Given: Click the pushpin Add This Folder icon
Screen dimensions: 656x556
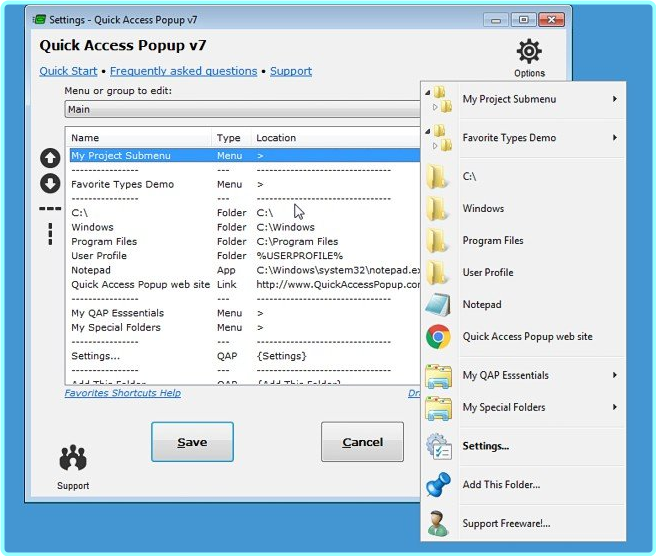Looking at the screenshot, I should coord(438,485).
